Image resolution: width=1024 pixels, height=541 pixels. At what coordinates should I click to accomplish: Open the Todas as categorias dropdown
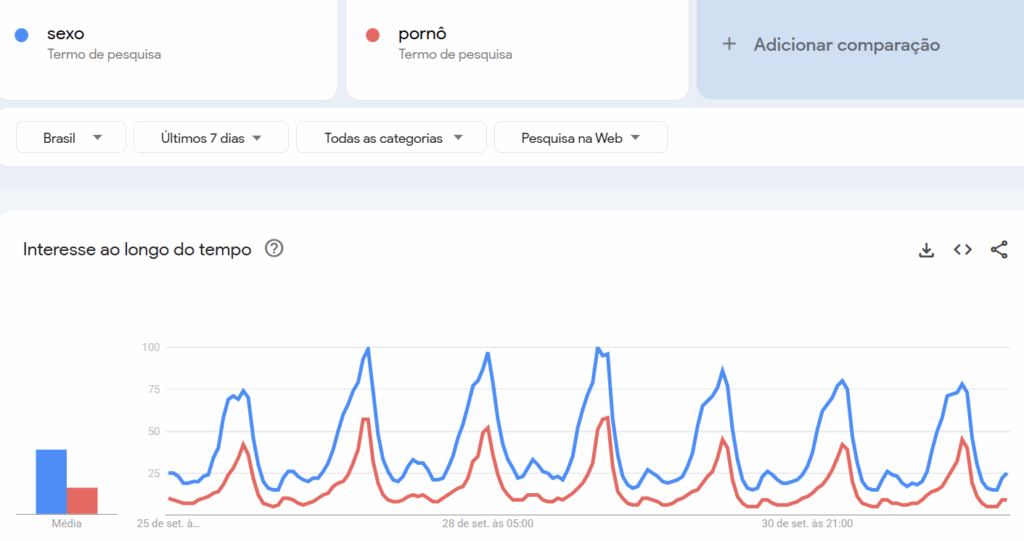point(391,138)
